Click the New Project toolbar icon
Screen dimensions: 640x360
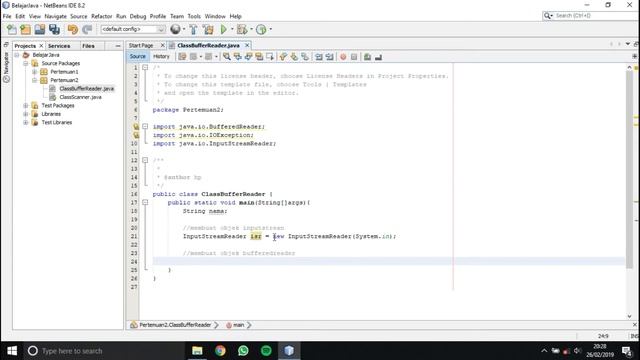tap(25, 29)
